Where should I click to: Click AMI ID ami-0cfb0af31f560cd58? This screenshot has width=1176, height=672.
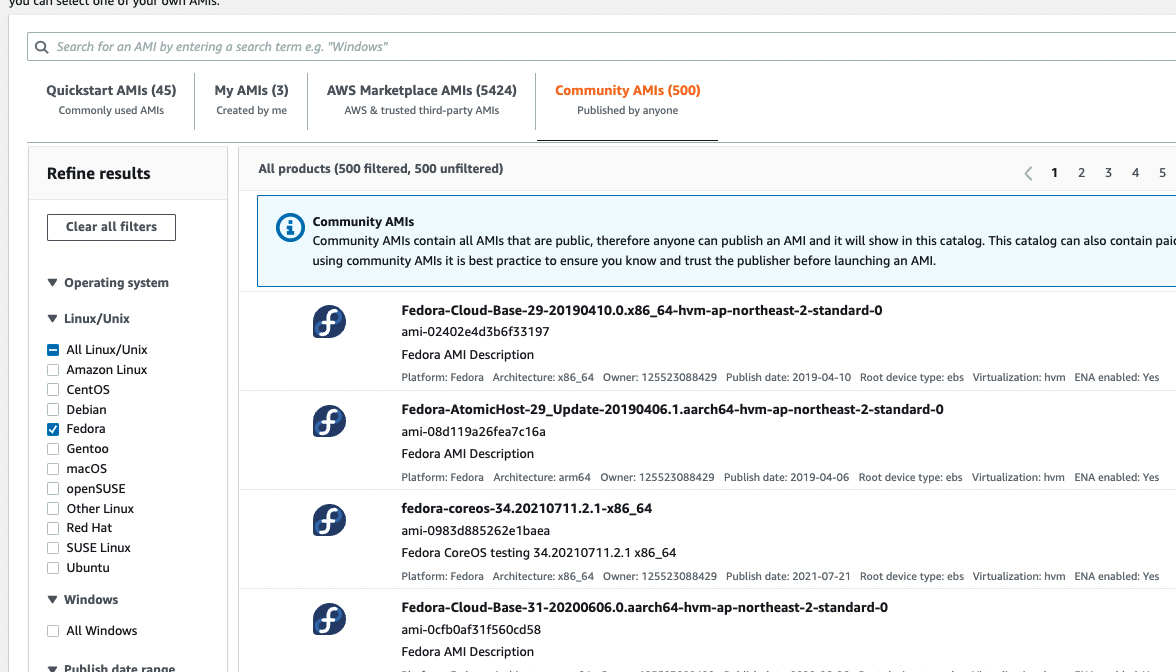click(471, 629)
